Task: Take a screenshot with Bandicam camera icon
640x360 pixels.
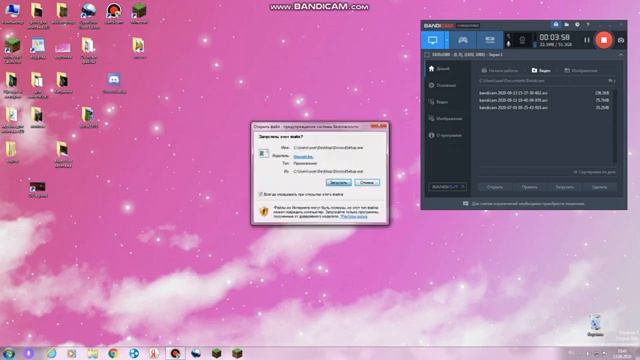Action: point(620,40)
